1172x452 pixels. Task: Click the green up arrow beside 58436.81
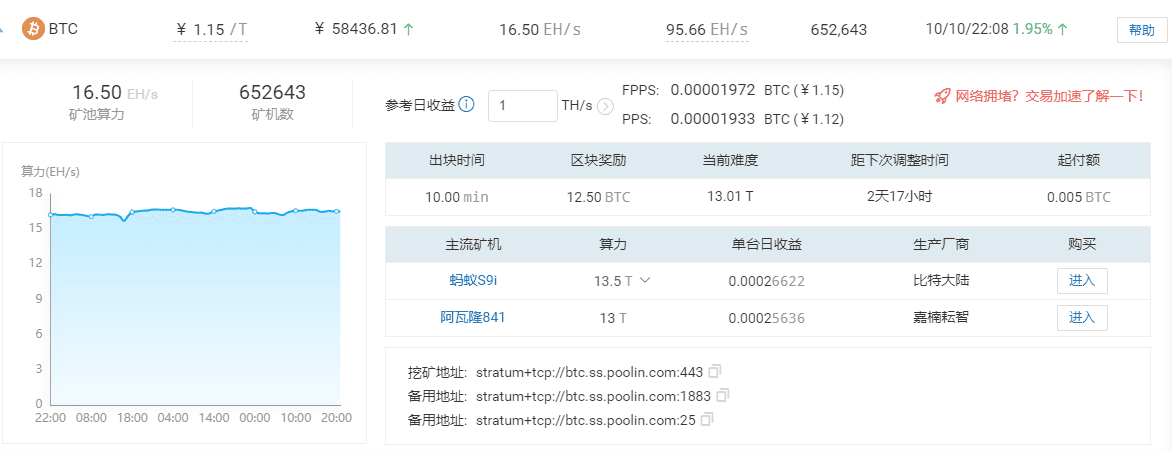(x=408, y=30)
